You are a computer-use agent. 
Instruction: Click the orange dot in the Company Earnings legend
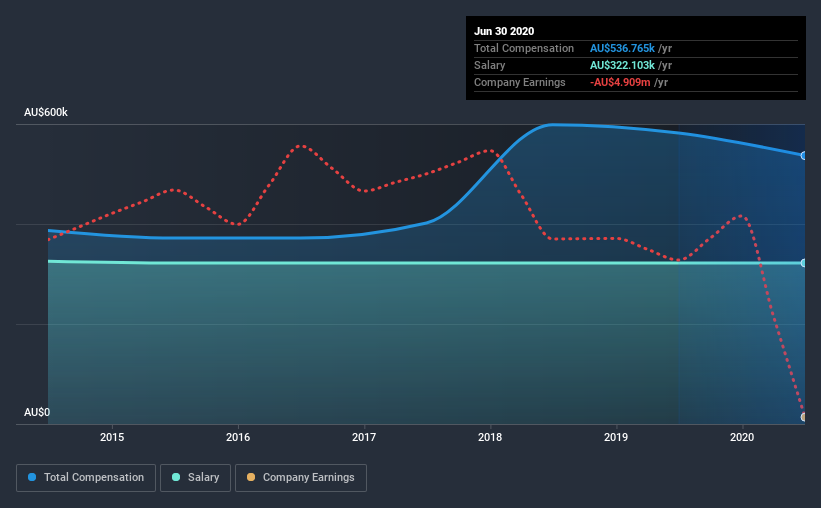coord(251,477)
